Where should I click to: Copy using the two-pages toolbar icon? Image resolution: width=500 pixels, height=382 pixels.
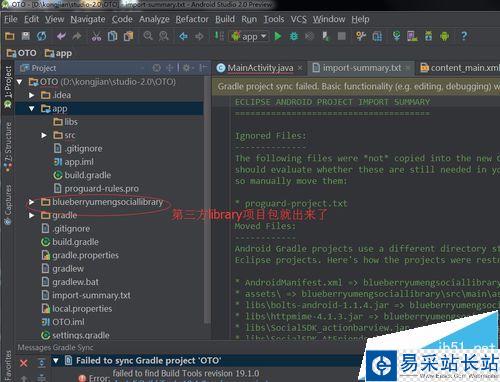112,36
